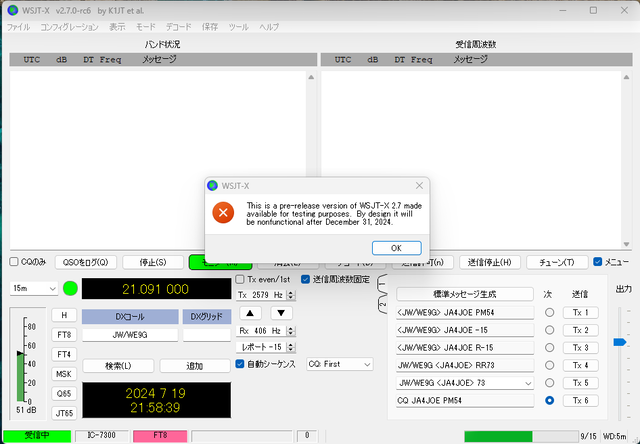This screenshot has width=640, height=444.
Task: Click the Tx 2 send button
Action: [x=580, y=330]
